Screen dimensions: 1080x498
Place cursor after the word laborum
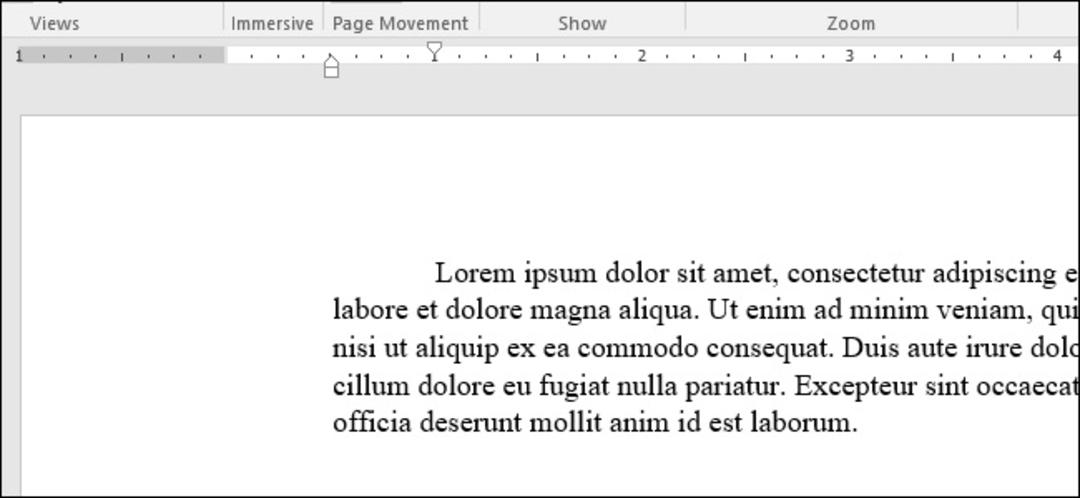coord(860,423)
